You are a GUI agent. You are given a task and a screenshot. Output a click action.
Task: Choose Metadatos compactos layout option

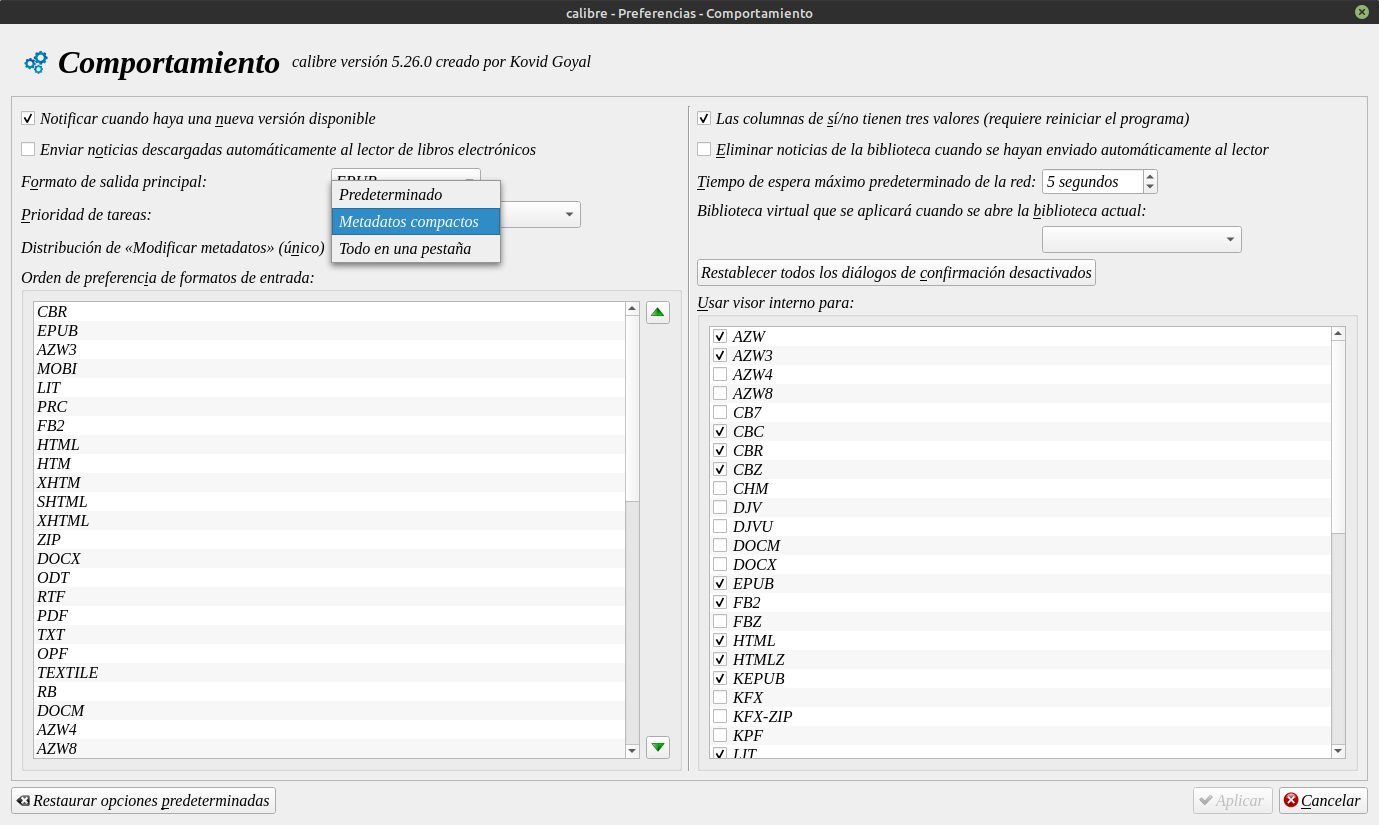(x=415, y=222)
